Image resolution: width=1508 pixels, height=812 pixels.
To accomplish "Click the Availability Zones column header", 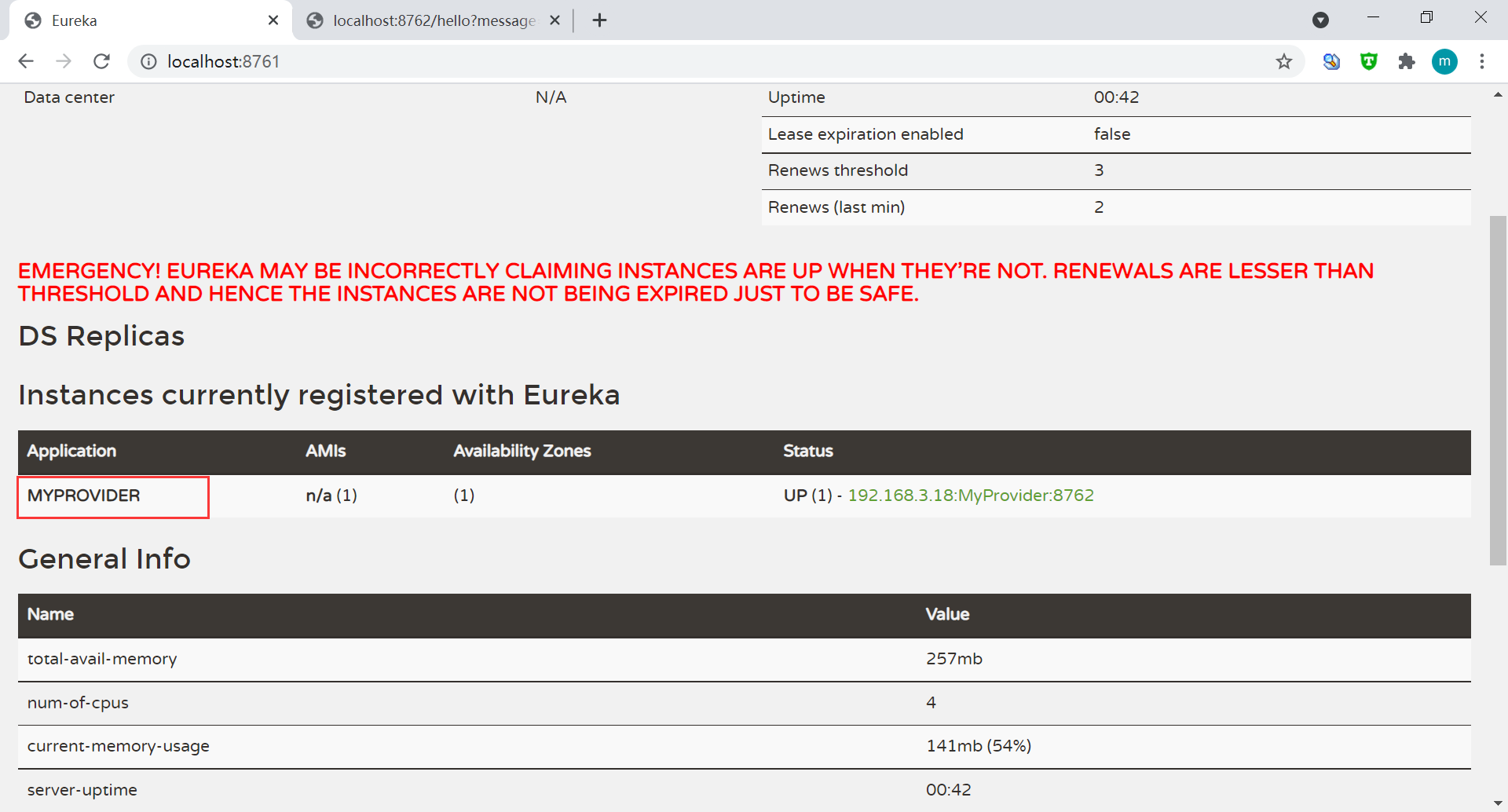I will pyautogui.click(x=522, y=451).
